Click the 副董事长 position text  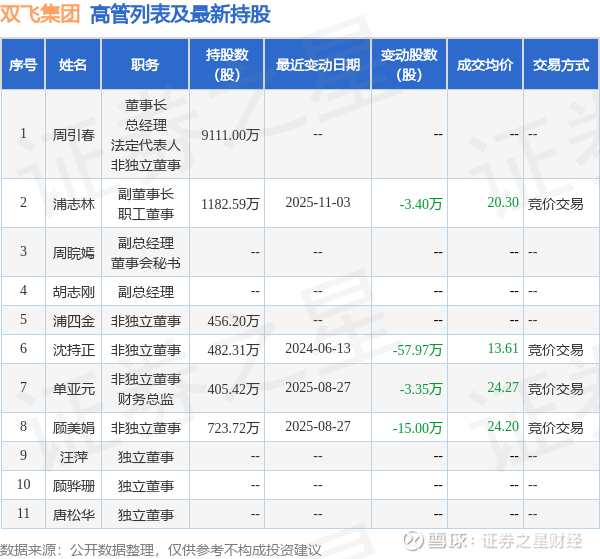click(x=145, y=194)
